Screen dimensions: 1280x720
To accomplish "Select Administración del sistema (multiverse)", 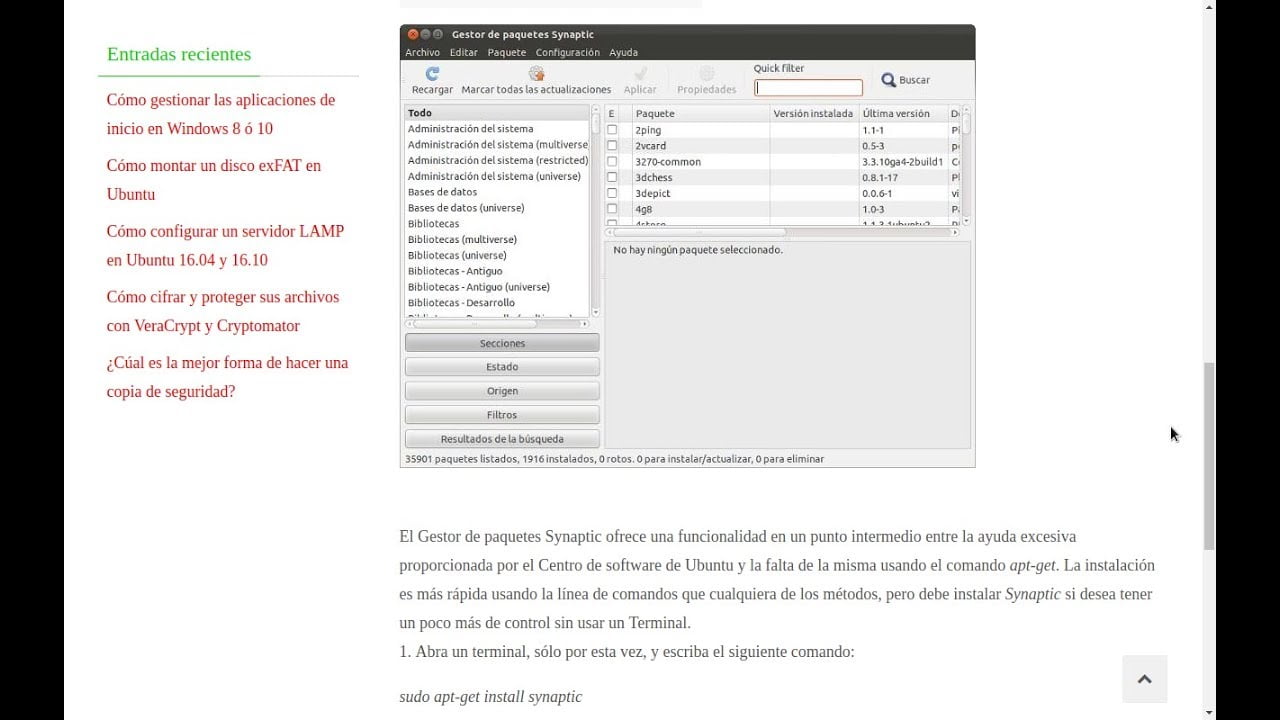I will [497, 145].
